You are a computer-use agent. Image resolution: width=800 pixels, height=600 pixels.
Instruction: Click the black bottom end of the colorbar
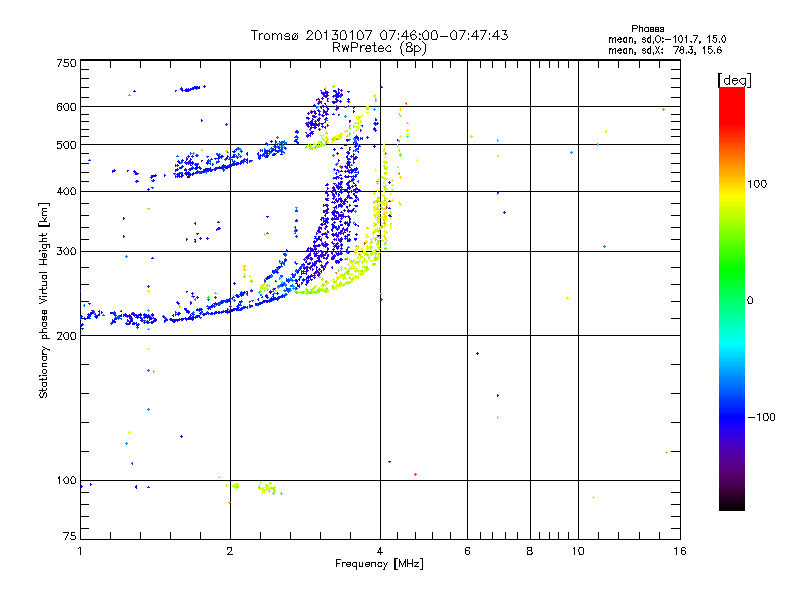tap(732, 503)
